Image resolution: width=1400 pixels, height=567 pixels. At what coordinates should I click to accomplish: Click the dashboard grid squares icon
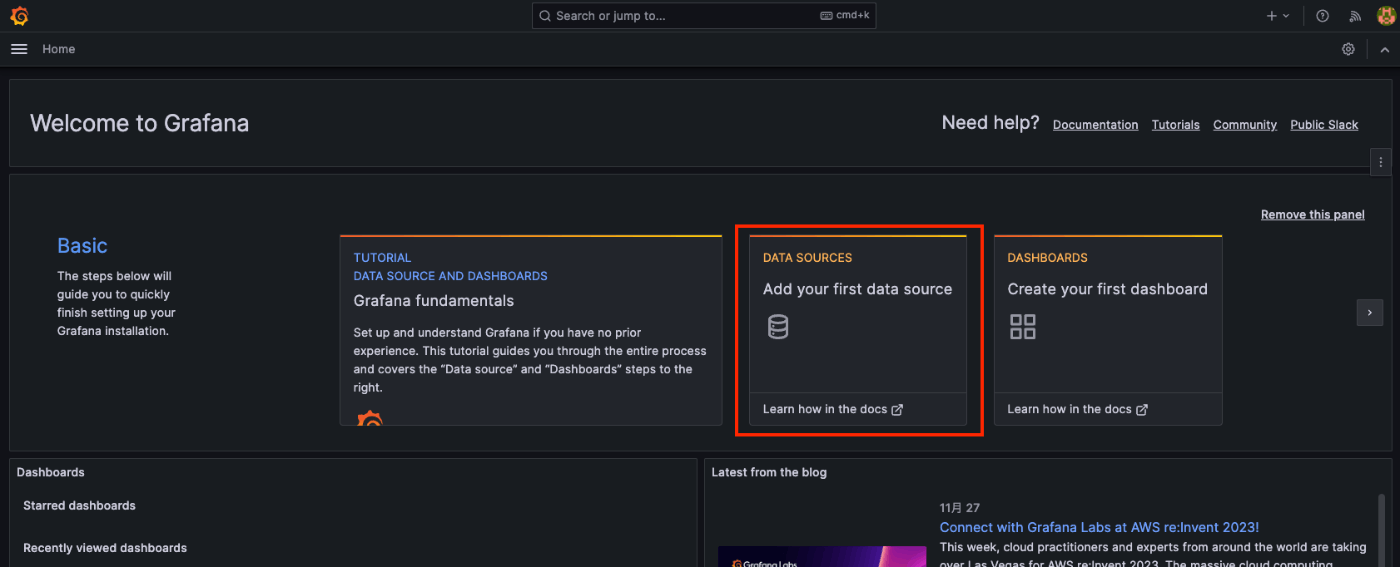point(1023,326)
